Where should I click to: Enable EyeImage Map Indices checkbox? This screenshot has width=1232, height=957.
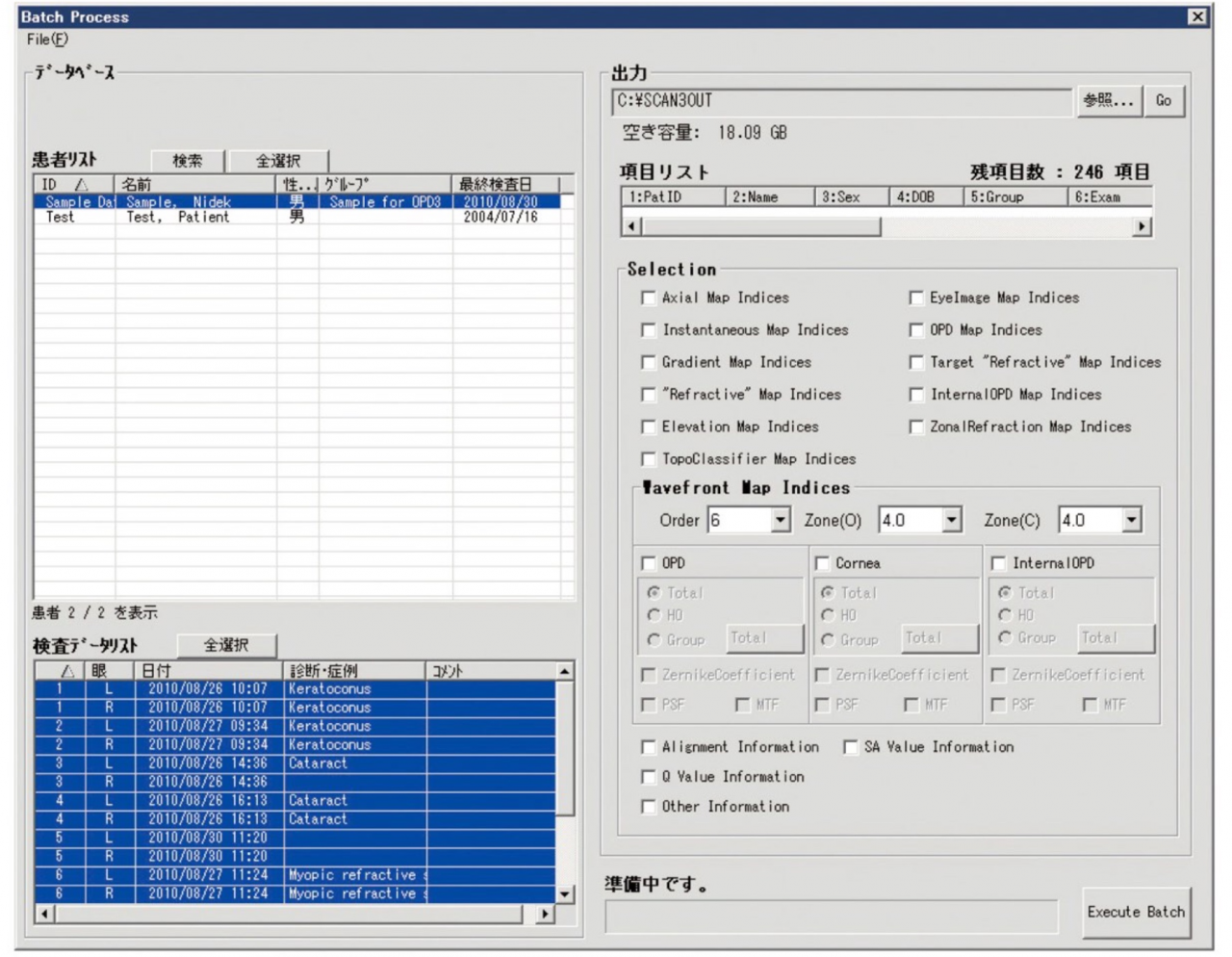coord(916,298)
